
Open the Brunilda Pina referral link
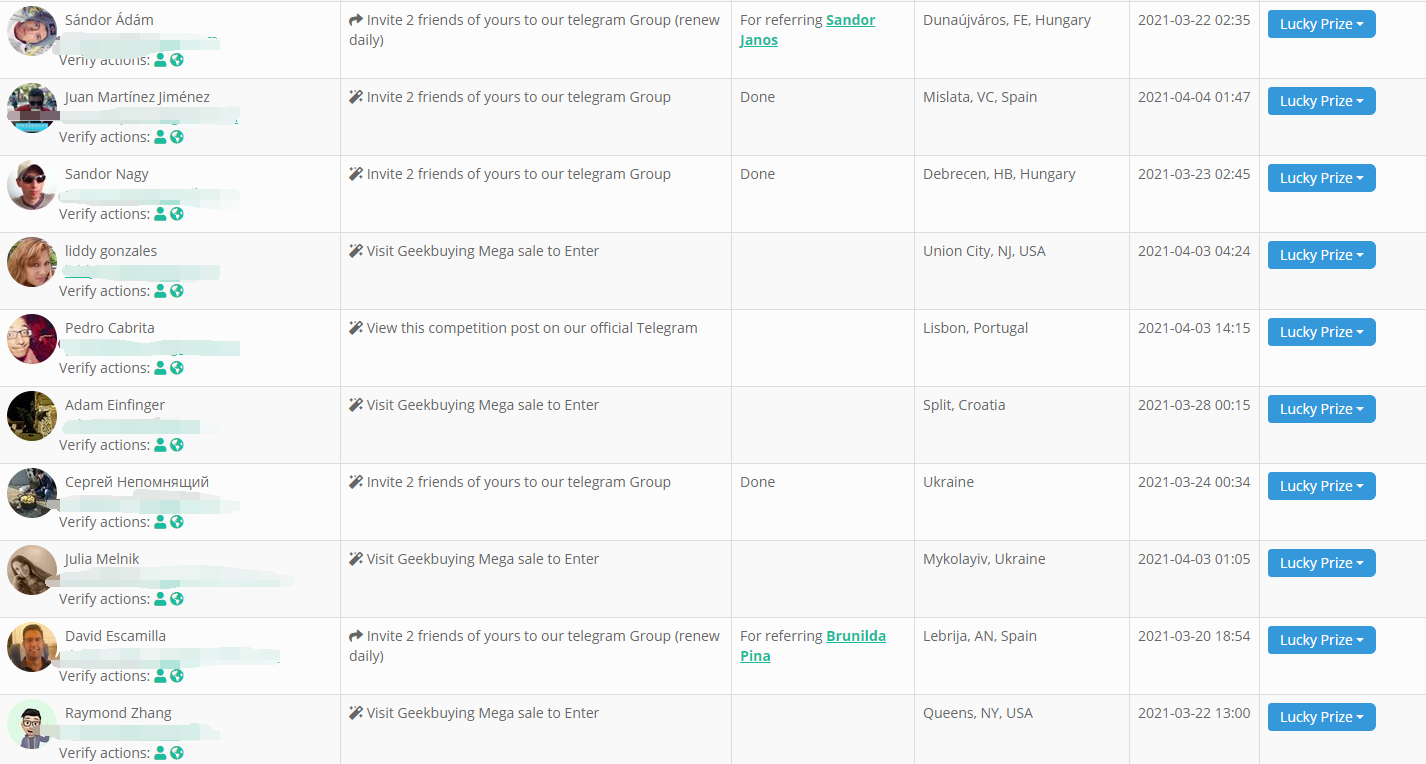tap(812, 646)
